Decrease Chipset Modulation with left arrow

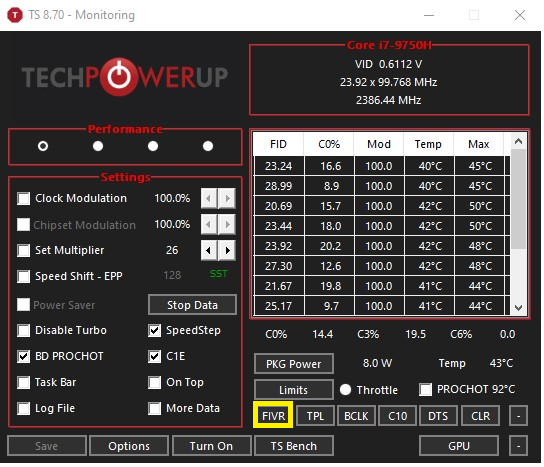click(x=209, y=224)
